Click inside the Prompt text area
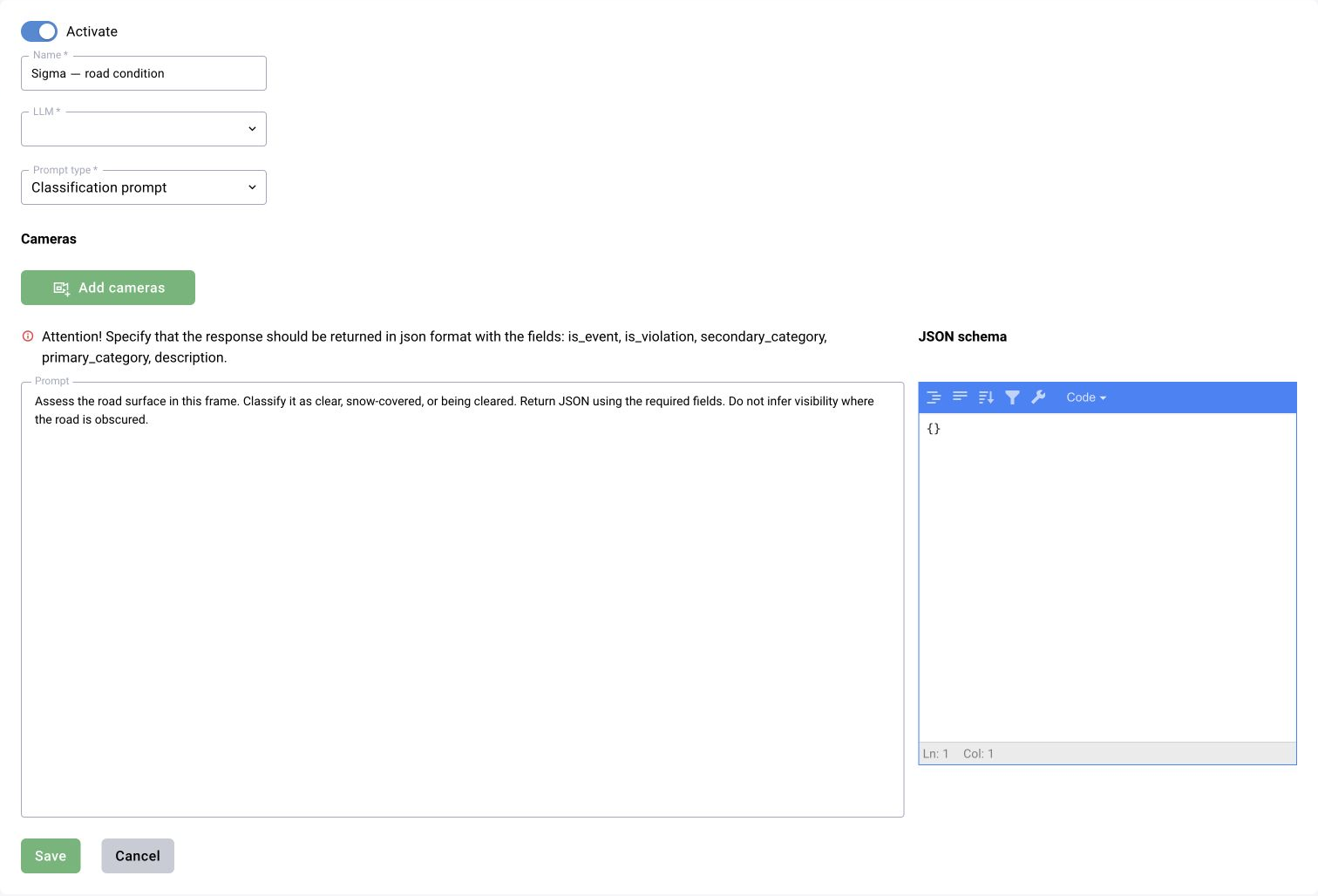This screenshot has width=1318, height=896. 462,600
